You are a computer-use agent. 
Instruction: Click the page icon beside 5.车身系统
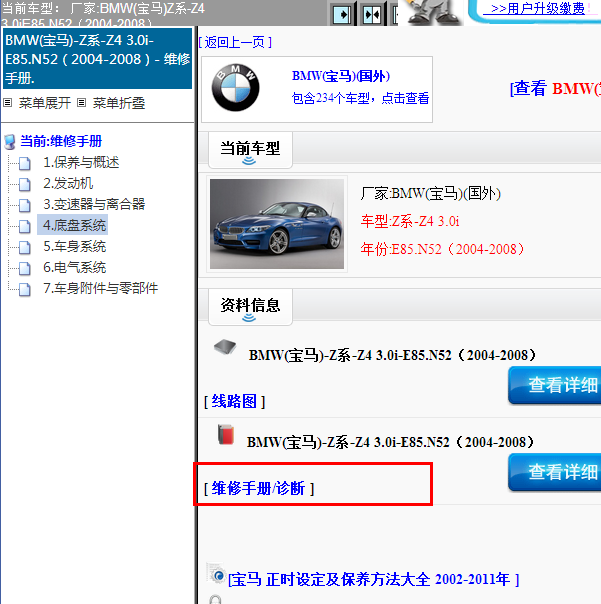pos(25,247)
